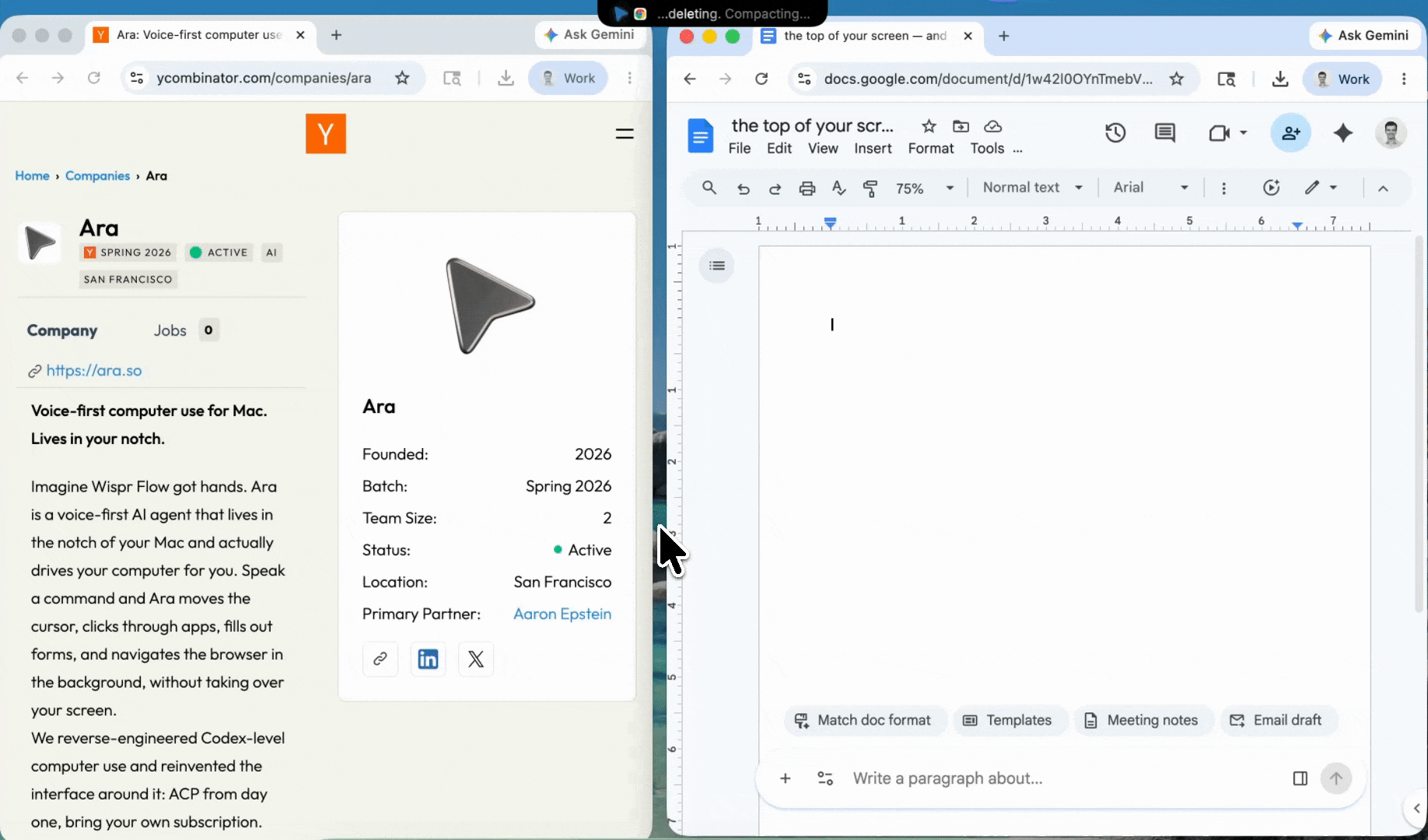Toggle the side panel icon in prompt bar
1428x840 pixels.
click(1300, 779)
